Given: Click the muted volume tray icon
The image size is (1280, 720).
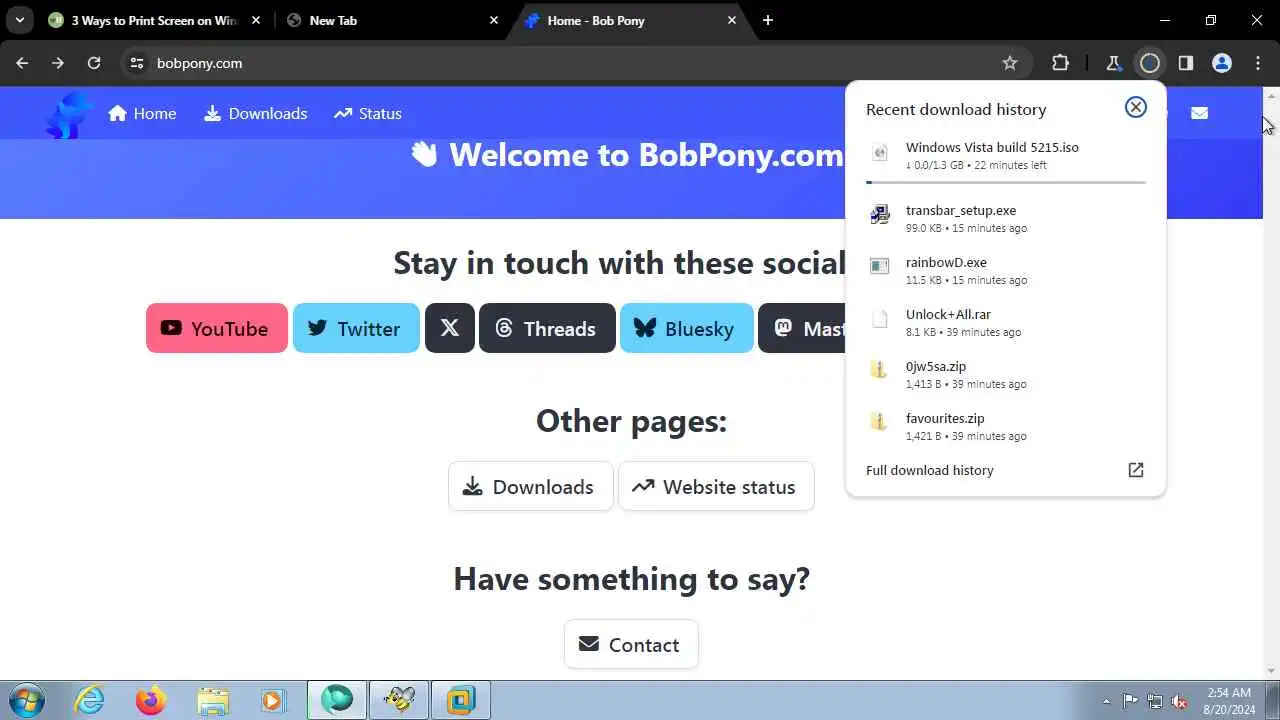Looking at the screenshot, I should [x=1179, y=701].
